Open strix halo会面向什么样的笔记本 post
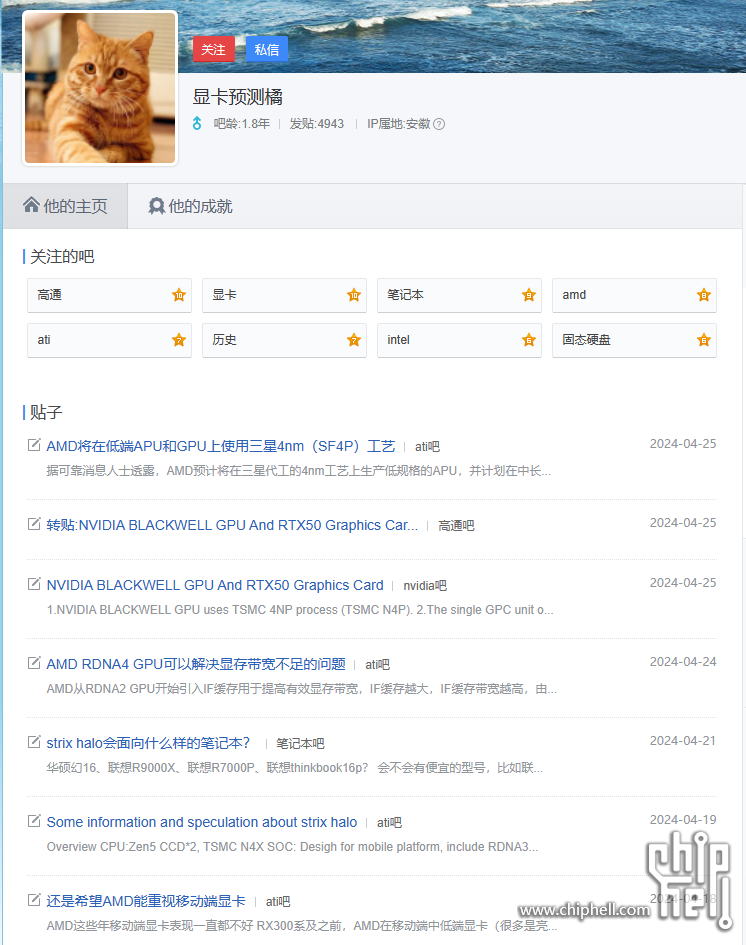The image size is (746, 945). pos(148,743)
